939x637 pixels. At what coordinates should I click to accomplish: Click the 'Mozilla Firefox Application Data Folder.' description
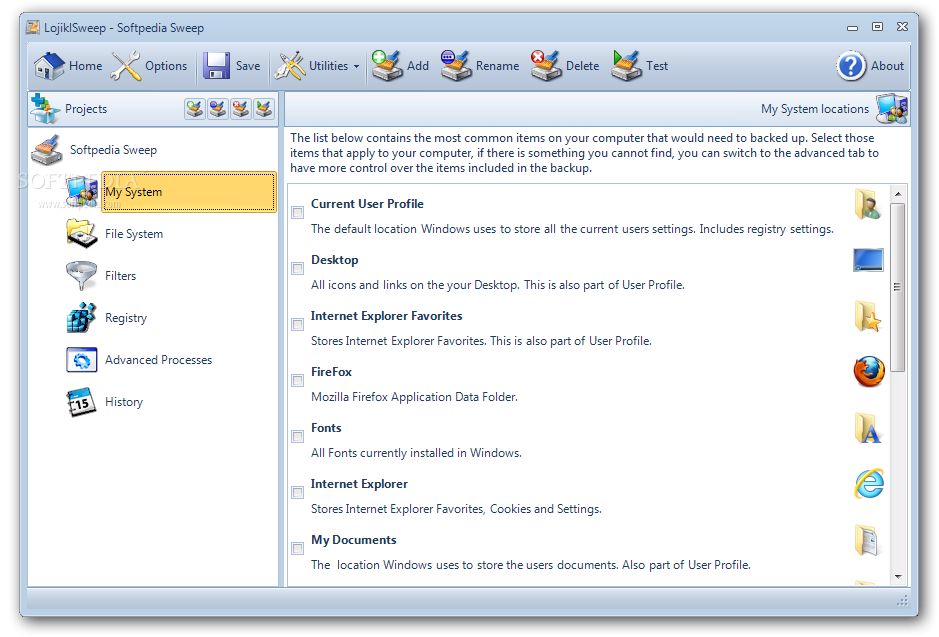pyautogui.click(x=414, y=397)
